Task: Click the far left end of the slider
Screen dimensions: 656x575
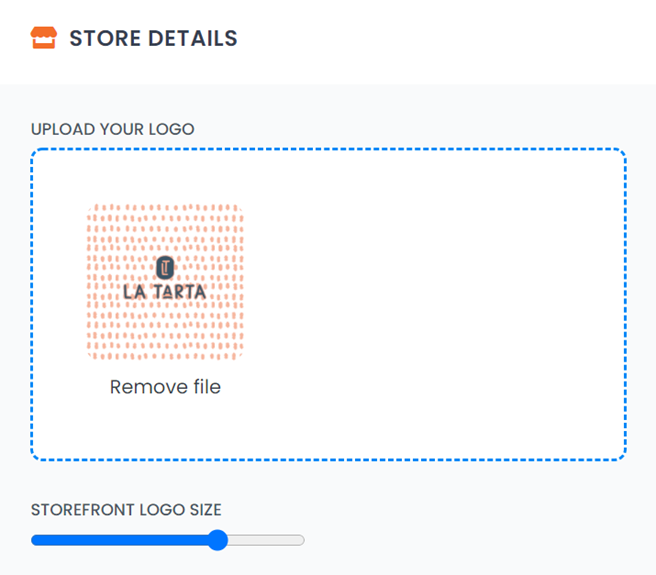Action: tap(34, 540)
